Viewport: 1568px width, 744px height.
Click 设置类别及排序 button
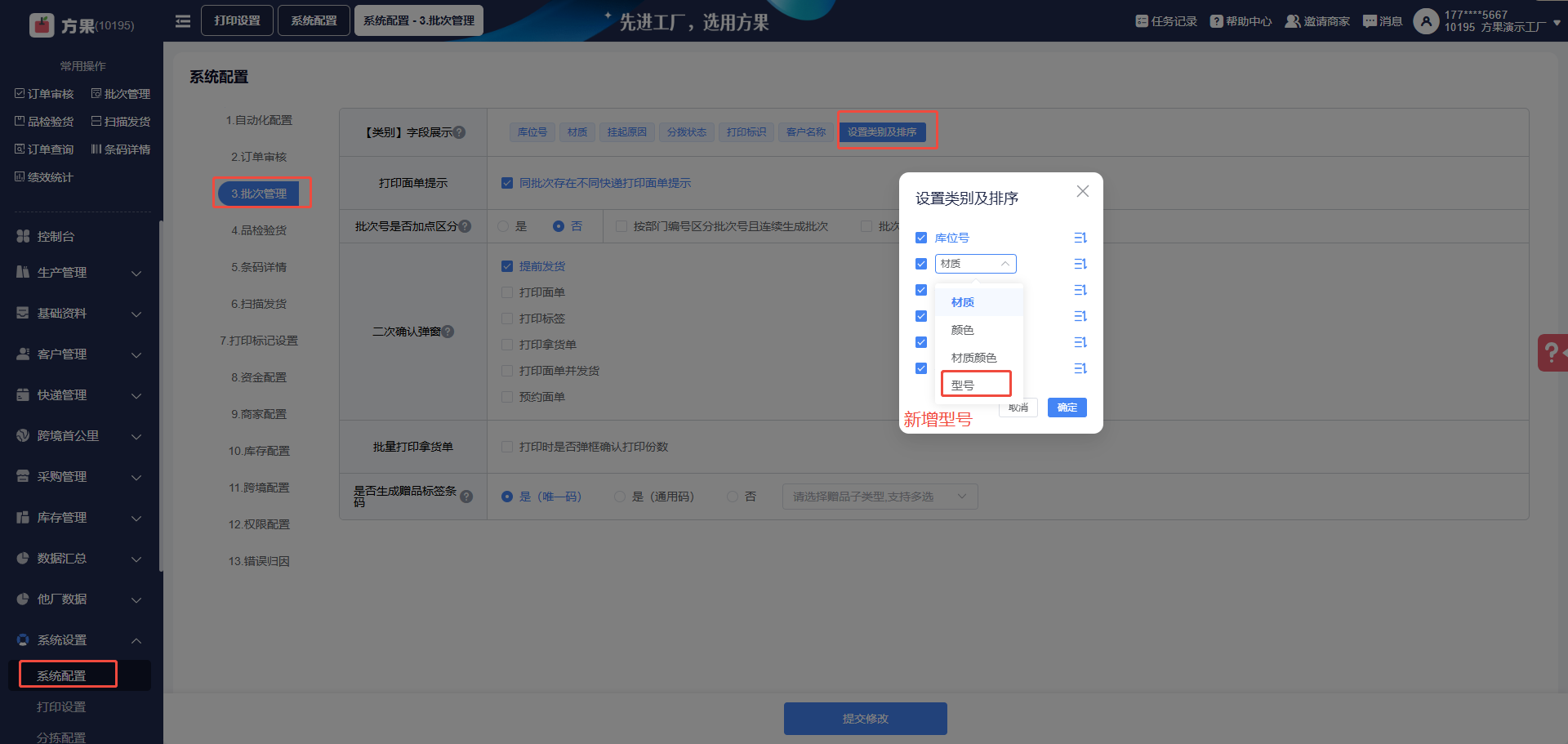pyautogui.click(x=882, y=132)
